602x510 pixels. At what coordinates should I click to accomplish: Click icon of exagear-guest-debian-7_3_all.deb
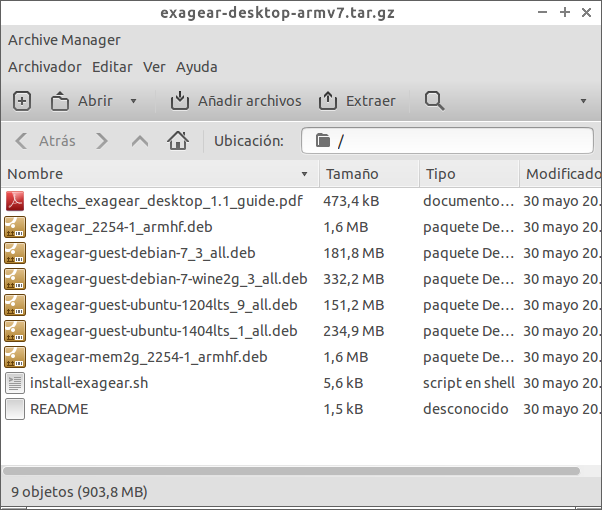coord(15,253)
